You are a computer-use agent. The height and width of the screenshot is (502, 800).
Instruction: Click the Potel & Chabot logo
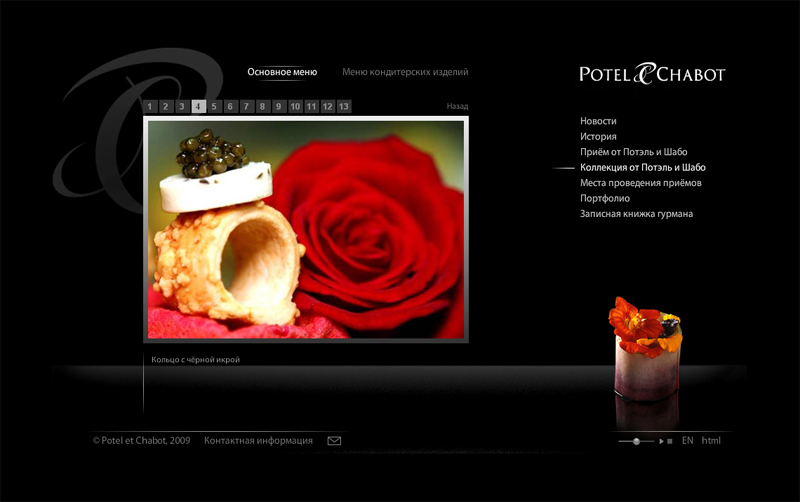[x=652, y=74]
